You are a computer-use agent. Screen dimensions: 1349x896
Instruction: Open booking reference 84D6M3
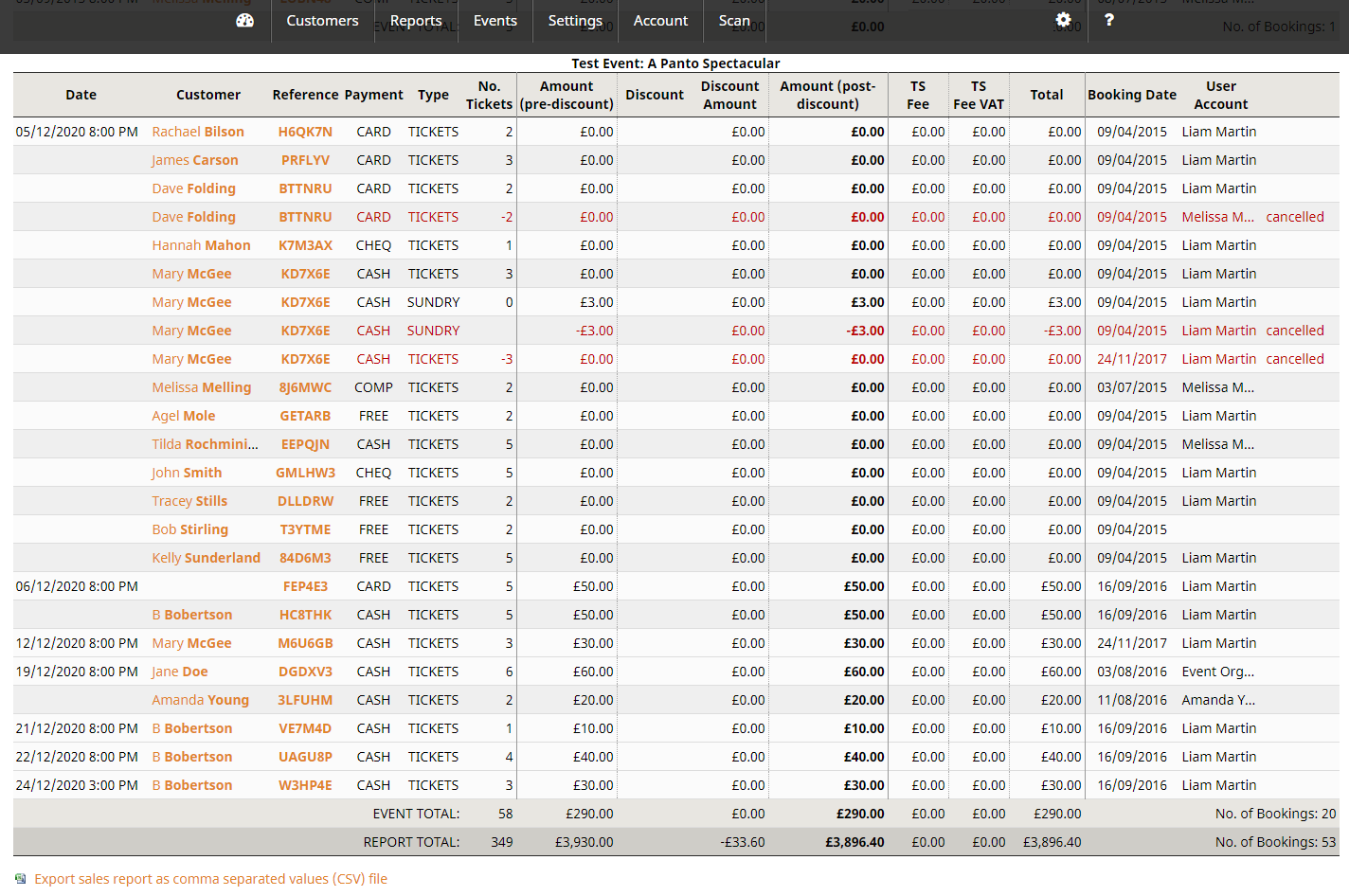pos(305,558)
